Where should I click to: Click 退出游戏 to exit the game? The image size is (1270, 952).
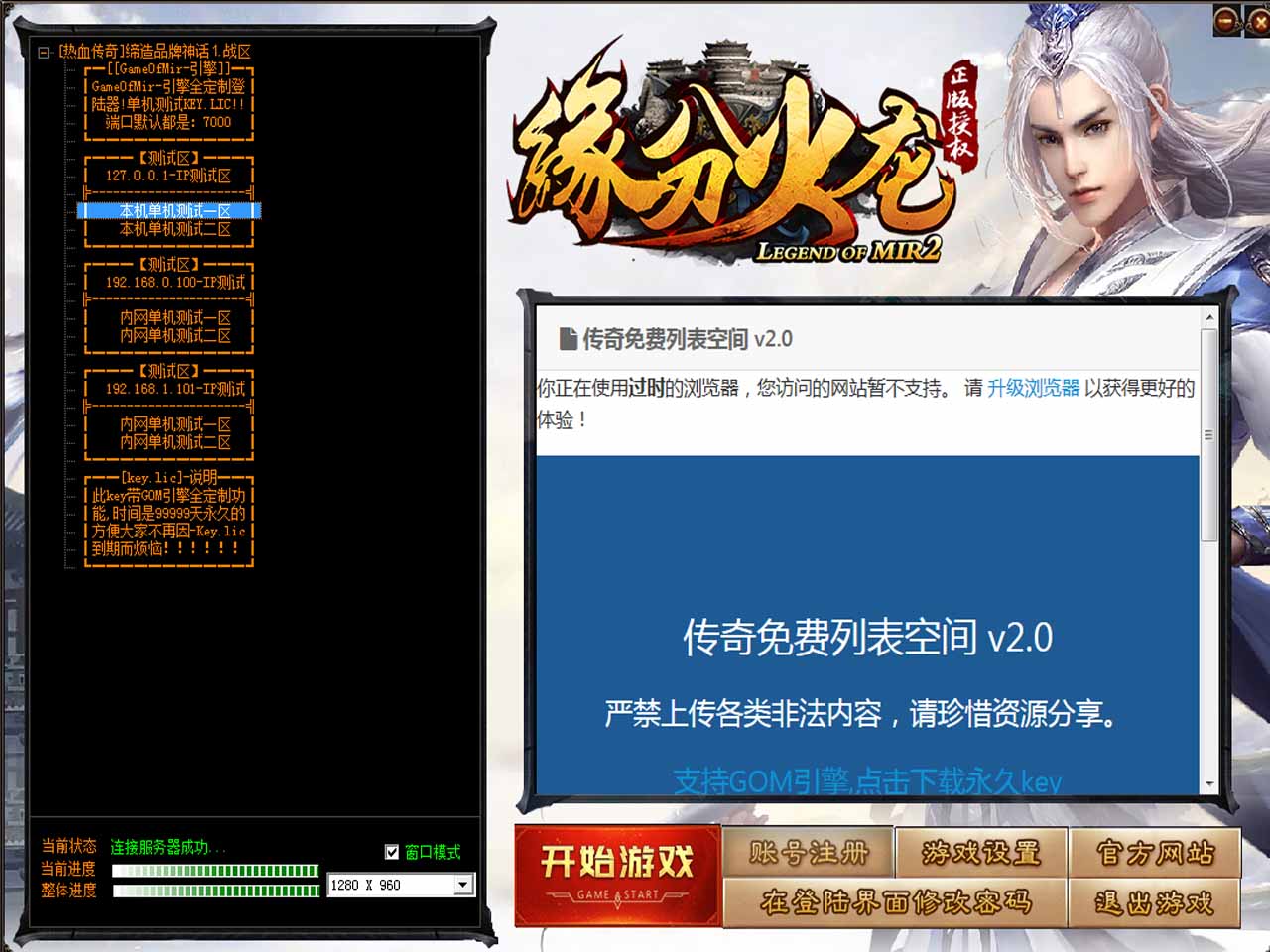click(1155, 902)
